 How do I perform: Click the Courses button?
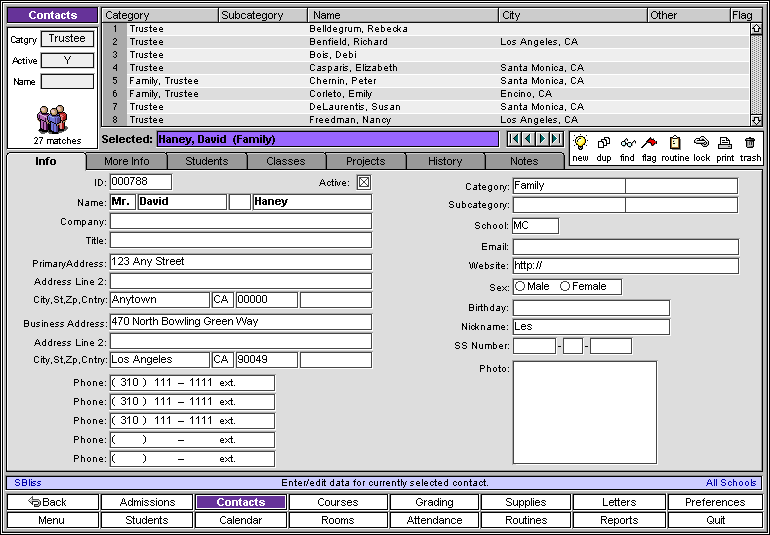coord(338,502)
